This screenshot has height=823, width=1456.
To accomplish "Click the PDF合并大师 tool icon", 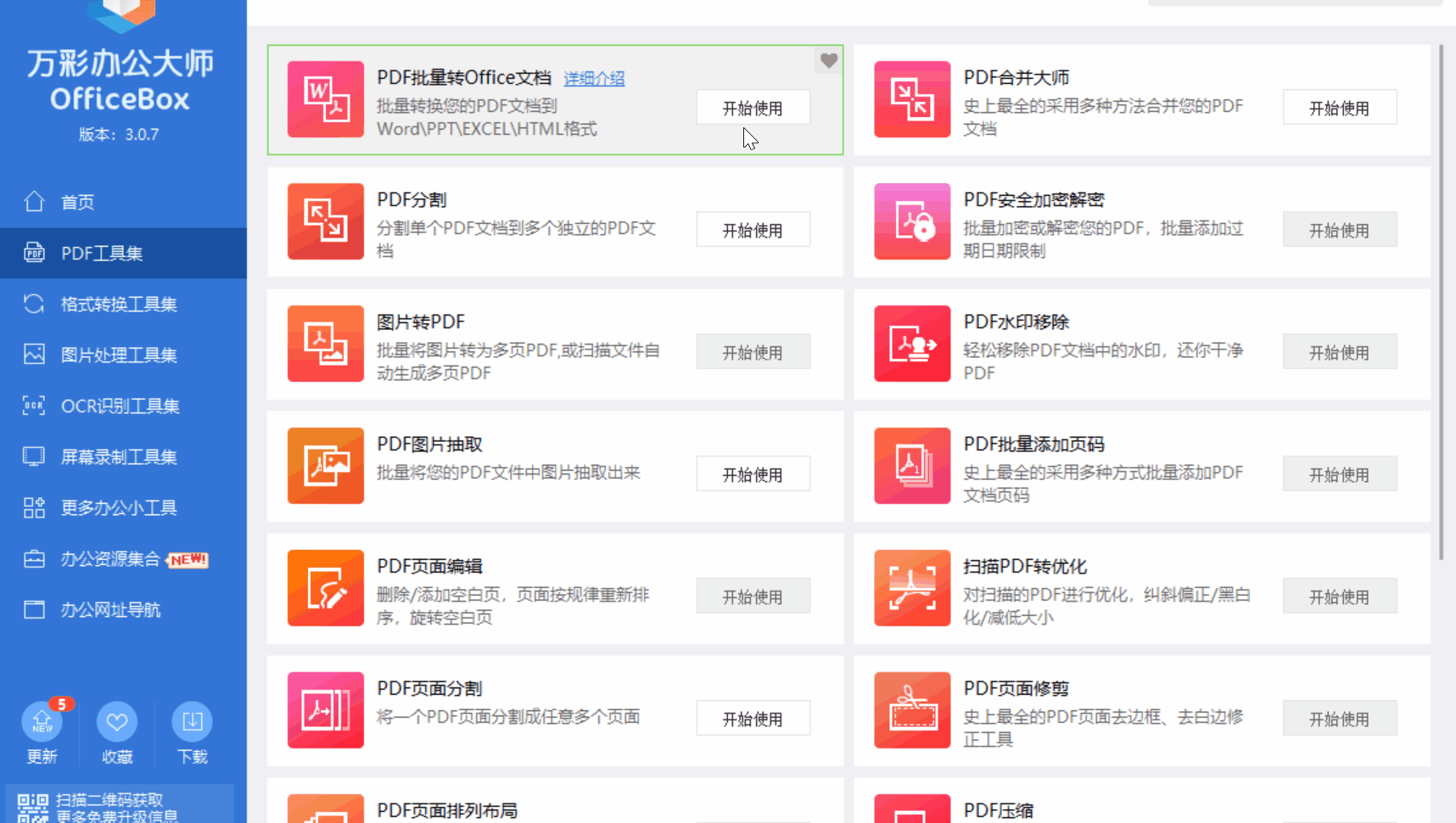I will coord(912,99).
